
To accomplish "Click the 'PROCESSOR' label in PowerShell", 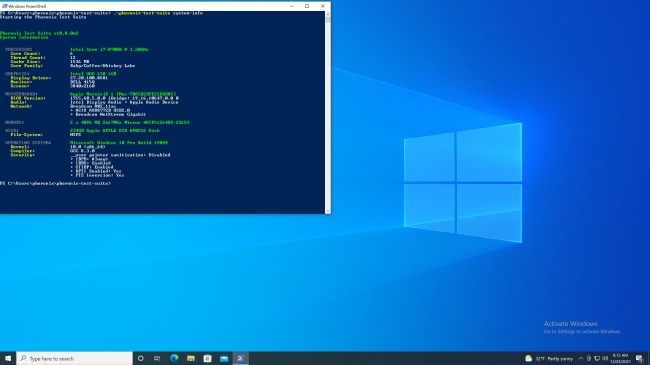I will click(x=18, y=49).
